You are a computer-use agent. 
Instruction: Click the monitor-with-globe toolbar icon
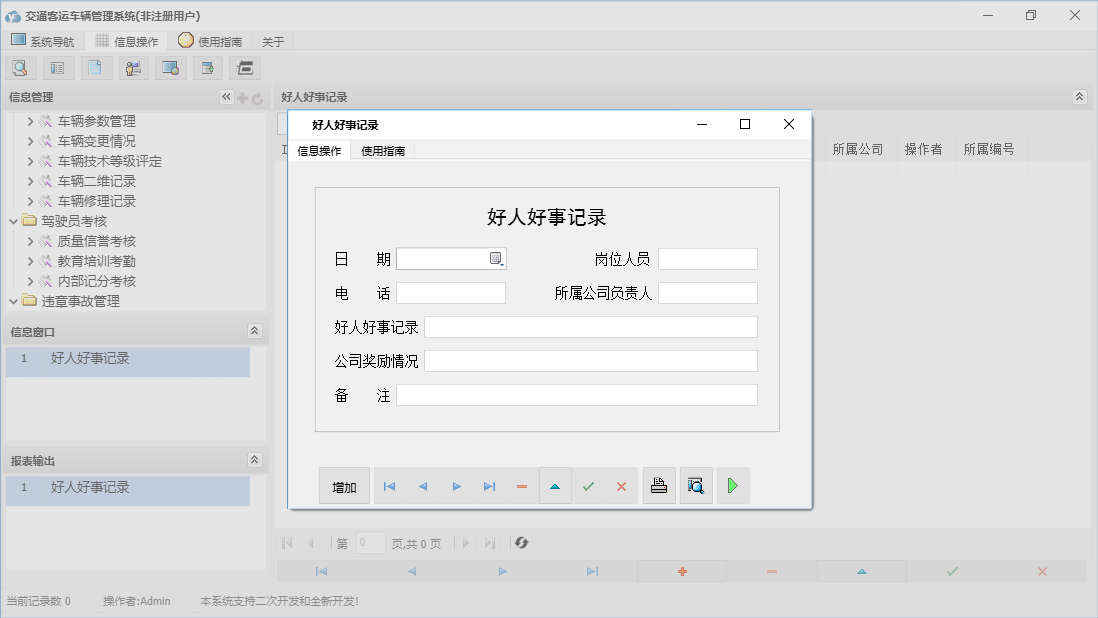pos(169,67)
